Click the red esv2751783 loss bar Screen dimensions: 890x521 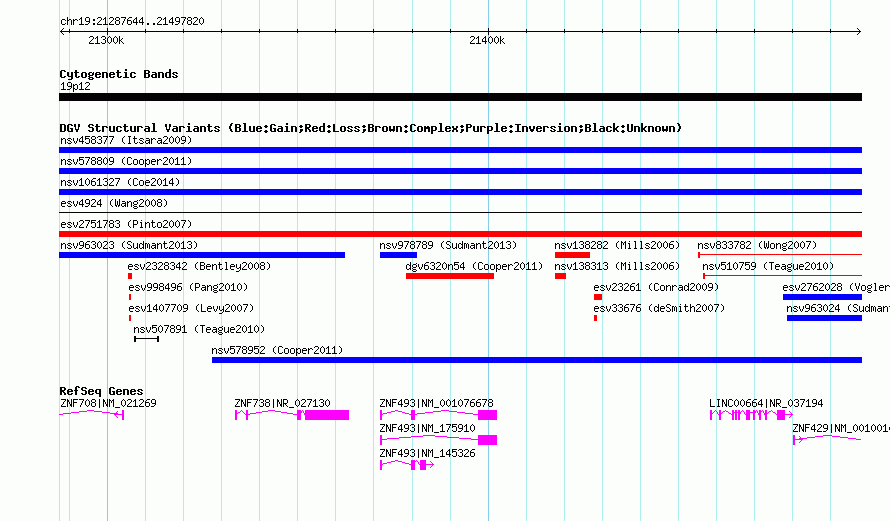pyautogui.click(x=460, y=234)
